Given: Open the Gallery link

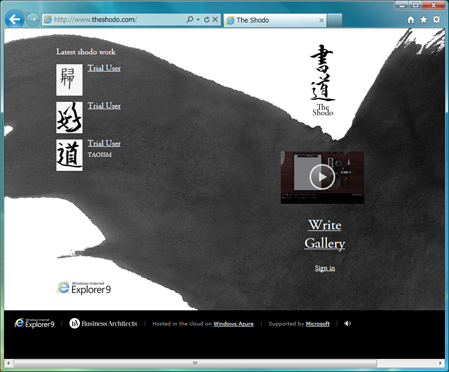Looking at the screenshot, I should coord(325,244).
